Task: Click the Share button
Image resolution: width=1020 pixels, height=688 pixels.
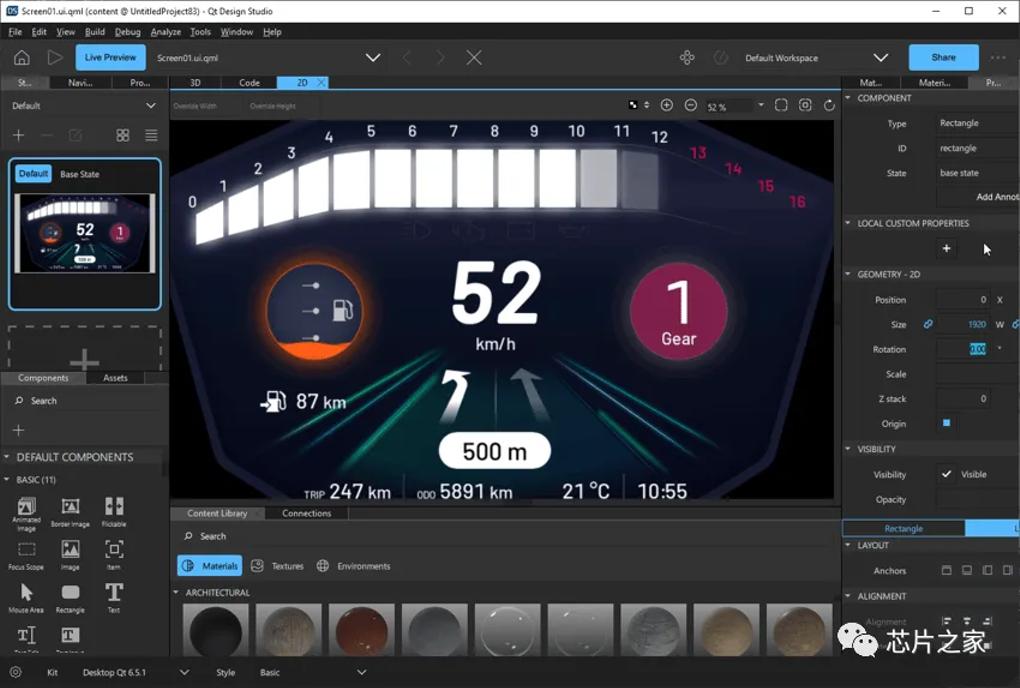Action: click(x=943, y=57)
